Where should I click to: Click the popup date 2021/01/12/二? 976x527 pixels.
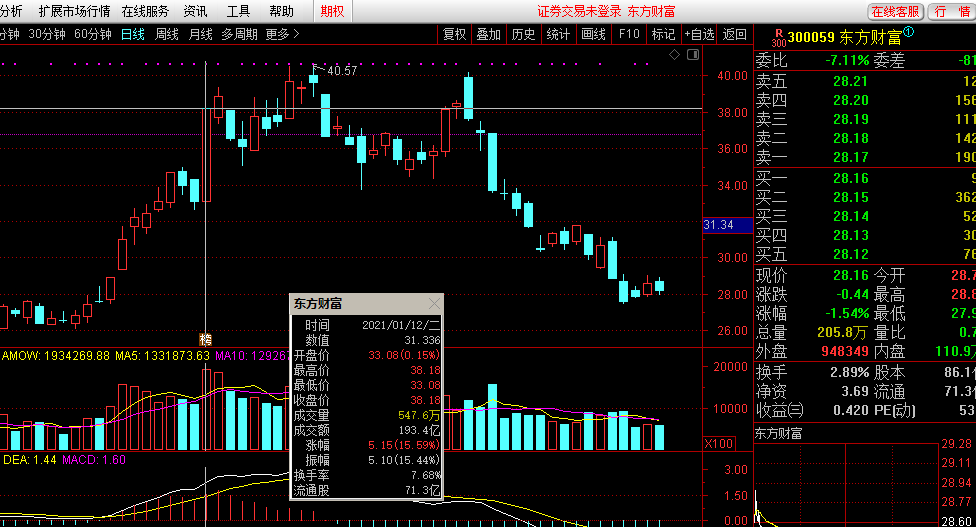tap(401, 325)
